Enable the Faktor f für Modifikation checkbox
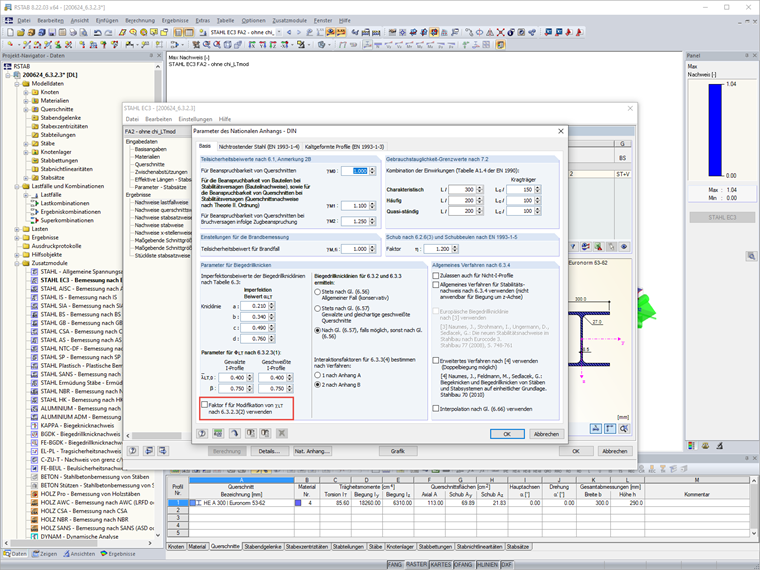 [205, 403]
